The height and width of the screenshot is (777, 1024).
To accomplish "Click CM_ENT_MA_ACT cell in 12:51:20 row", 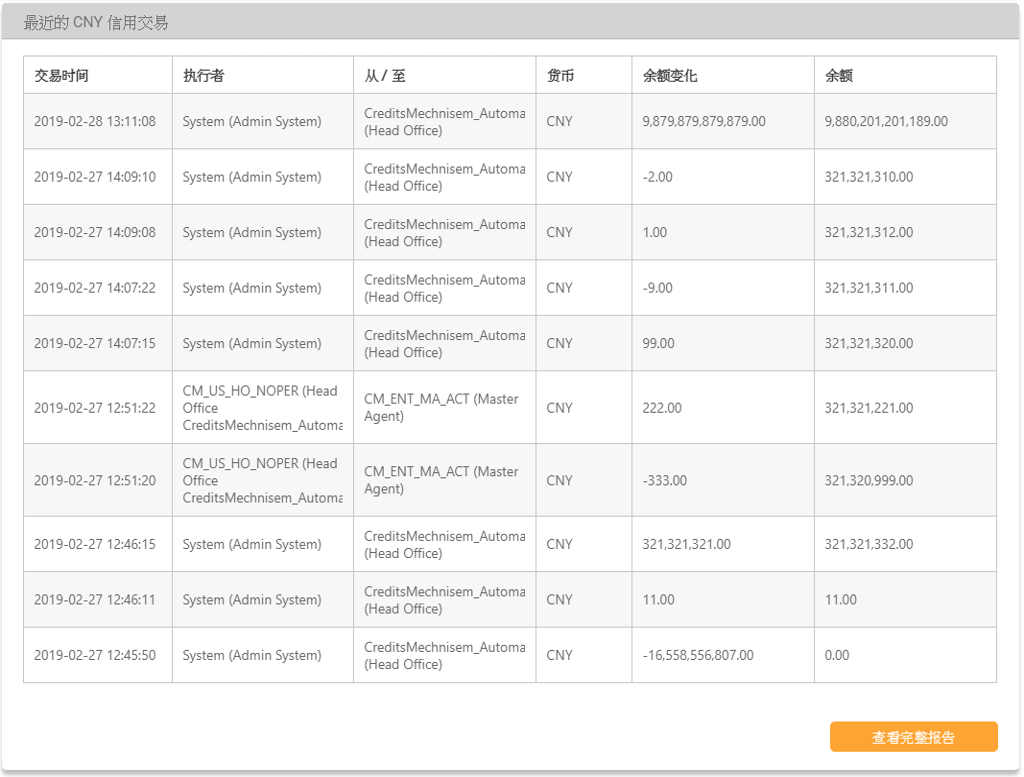I will (x=441, y=480).
